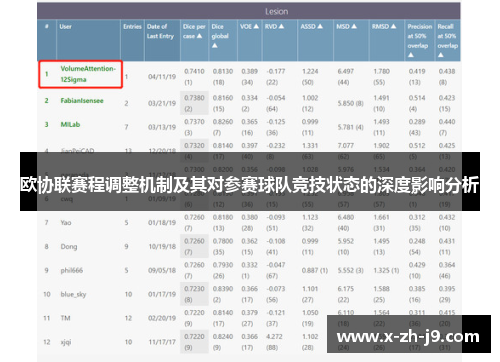Open user VolumeAttention-12Sigma
The image size is (500, 362).
click(88, 74)
